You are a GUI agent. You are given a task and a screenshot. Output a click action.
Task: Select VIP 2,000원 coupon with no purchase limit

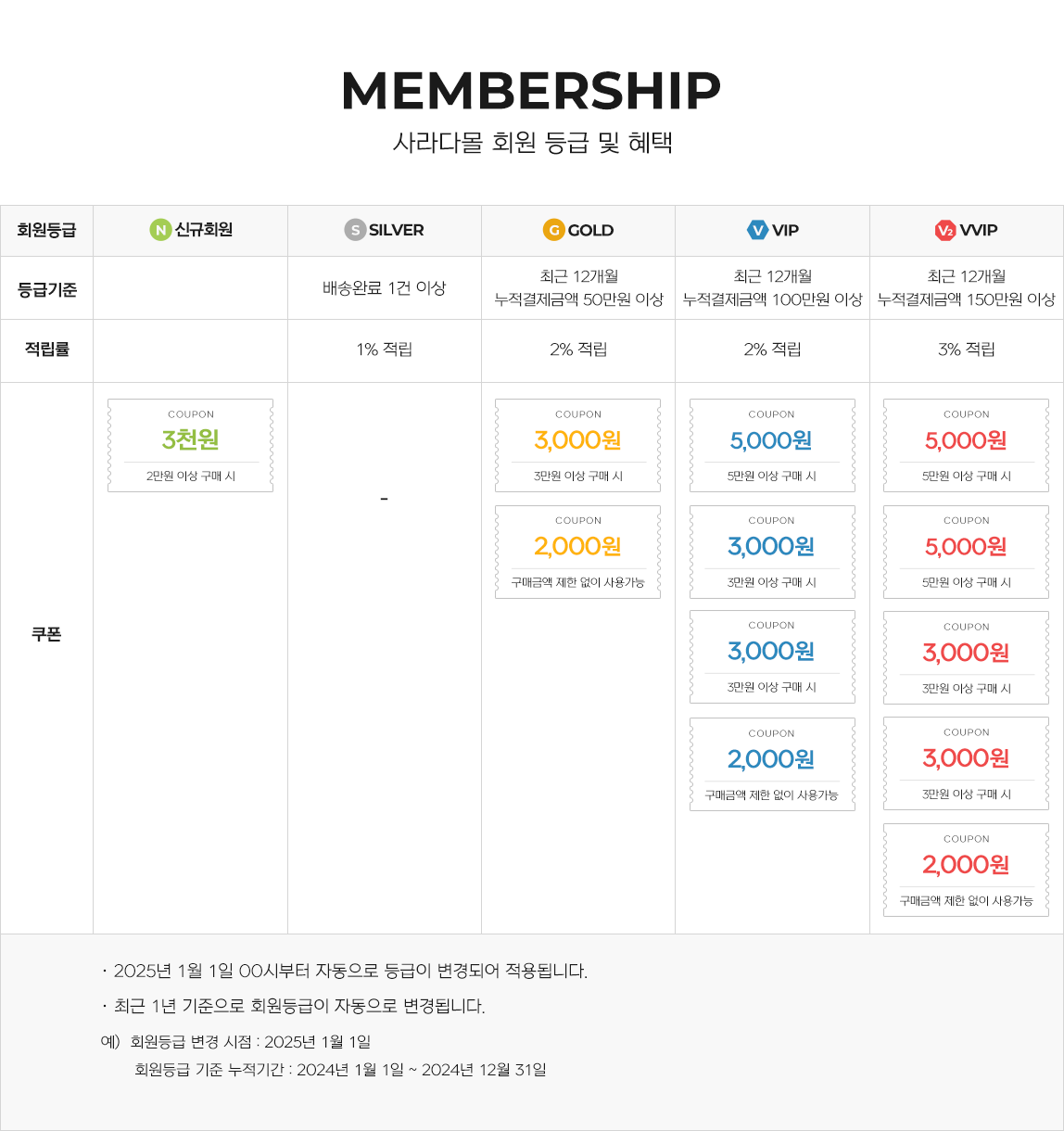tap(772, 764)
